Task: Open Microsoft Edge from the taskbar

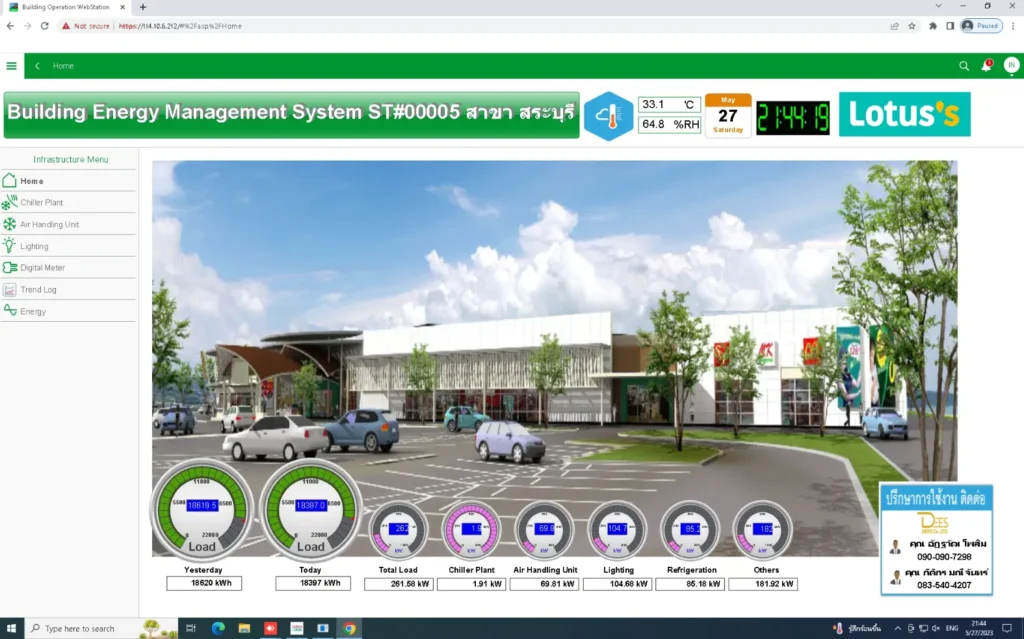Action: click(x=218, y=629)
